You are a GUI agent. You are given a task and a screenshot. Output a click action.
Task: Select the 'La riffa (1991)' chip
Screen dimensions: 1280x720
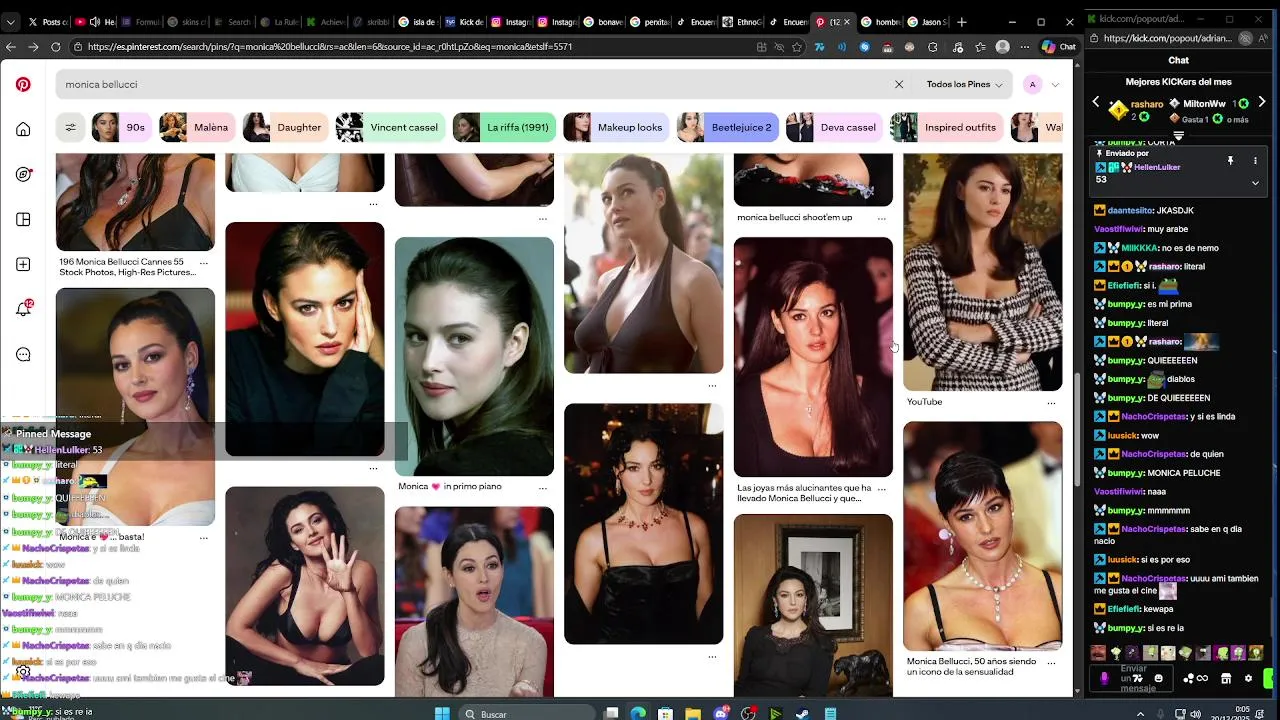coord(504,127)
